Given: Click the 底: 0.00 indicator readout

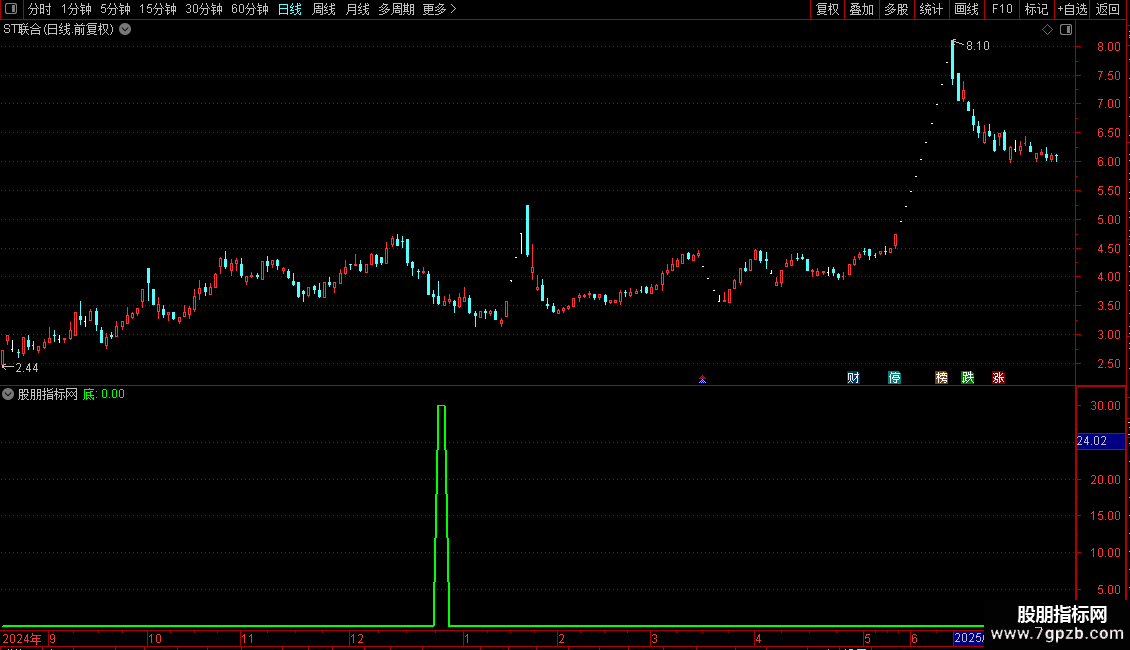Looking at the screenshot, I should [104, 394].
